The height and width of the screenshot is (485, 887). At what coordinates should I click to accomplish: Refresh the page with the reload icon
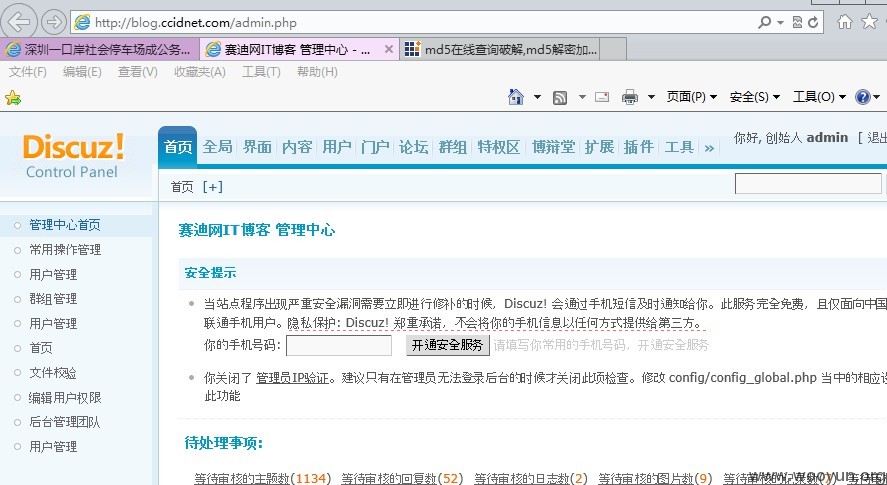(x=813, y=22)
